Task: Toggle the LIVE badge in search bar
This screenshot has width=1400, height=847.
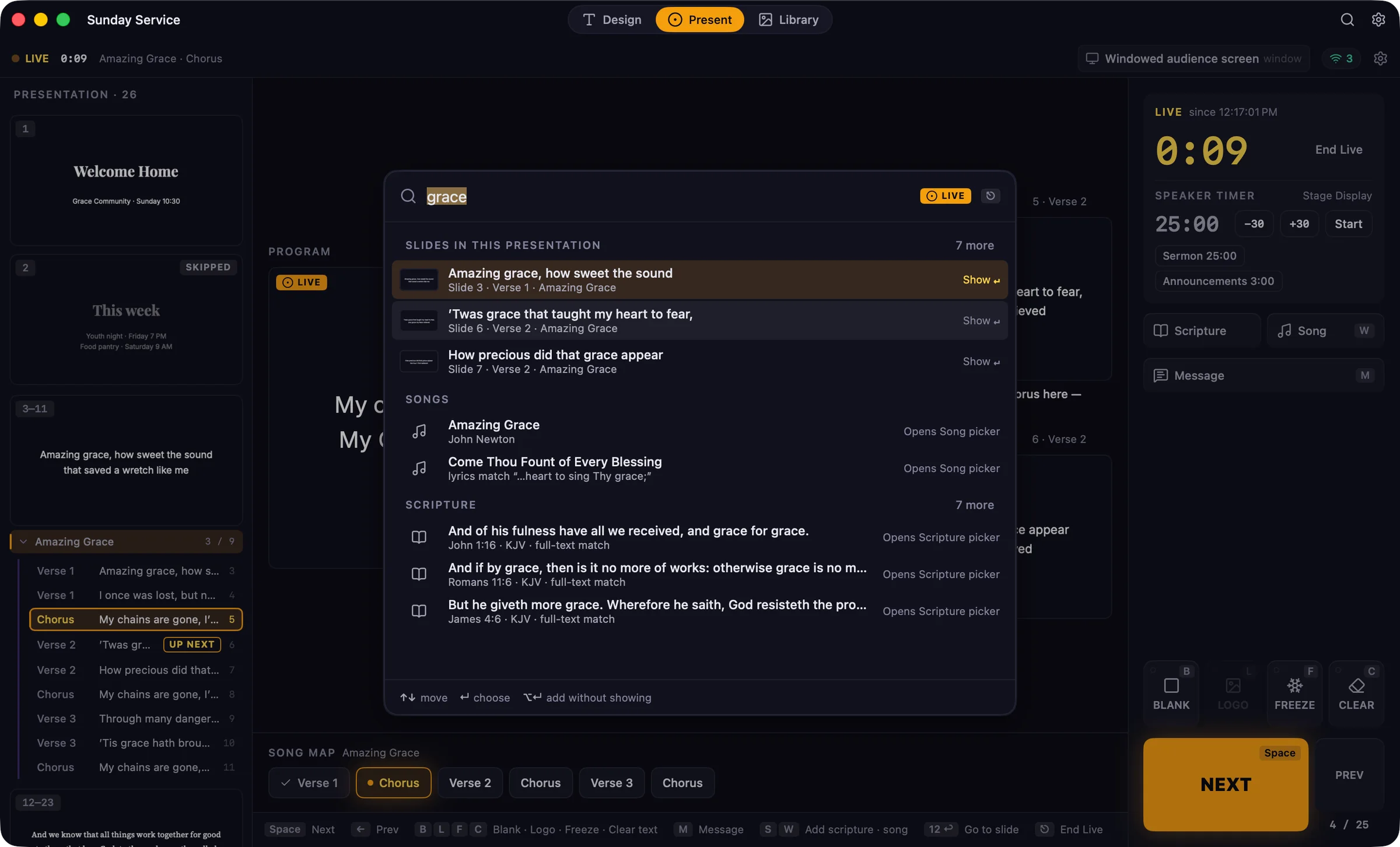Action: pyautogui.click(x=946, y=196)
